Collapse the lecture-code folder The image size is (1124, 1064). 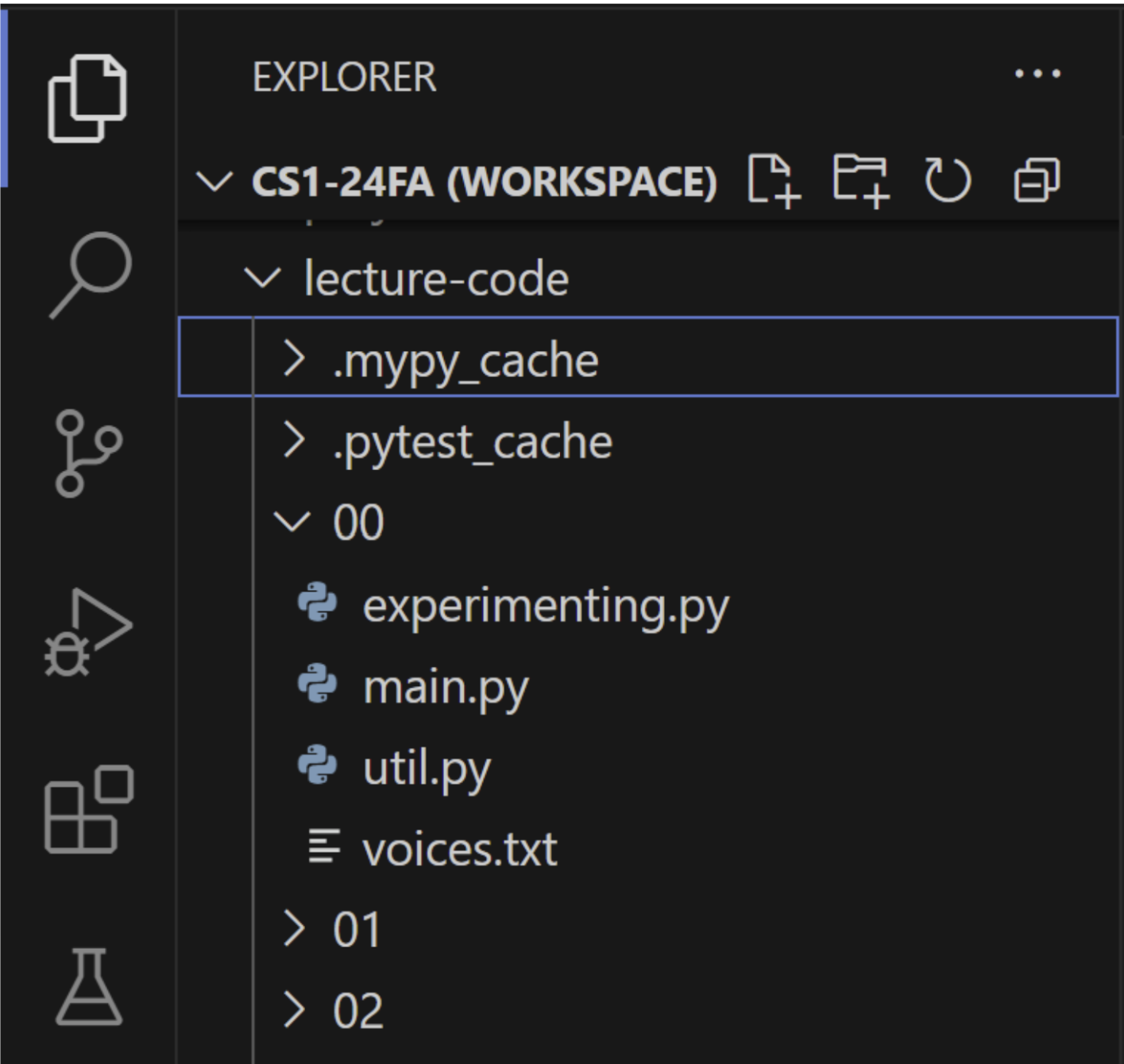(435, 279)
